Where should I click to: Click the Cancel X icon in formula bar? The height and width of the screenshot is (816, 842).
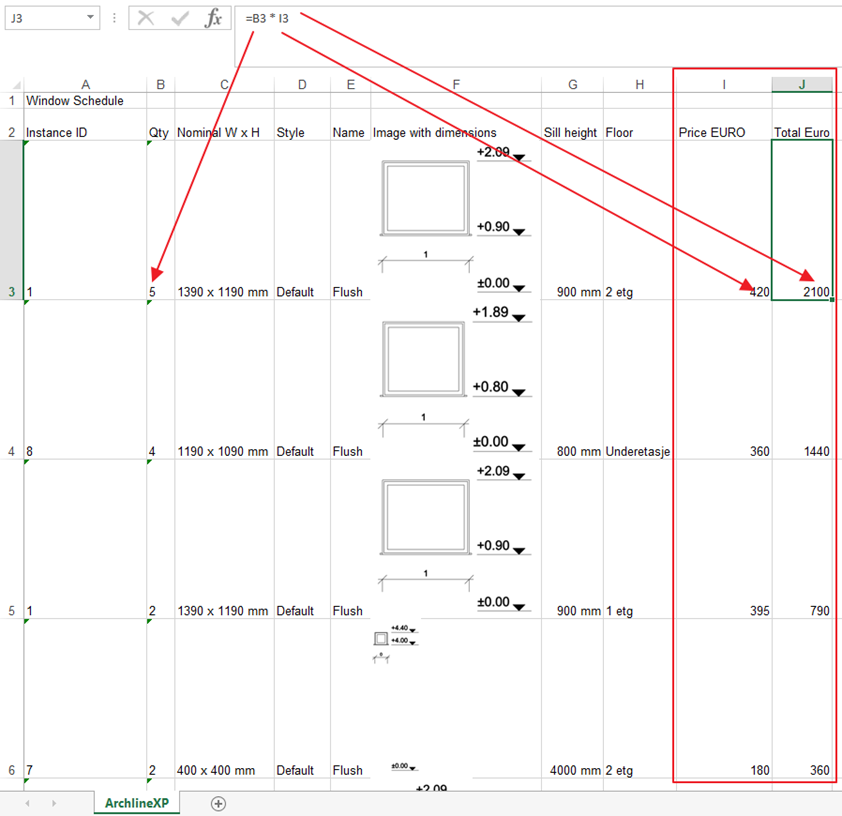point(146,19)
